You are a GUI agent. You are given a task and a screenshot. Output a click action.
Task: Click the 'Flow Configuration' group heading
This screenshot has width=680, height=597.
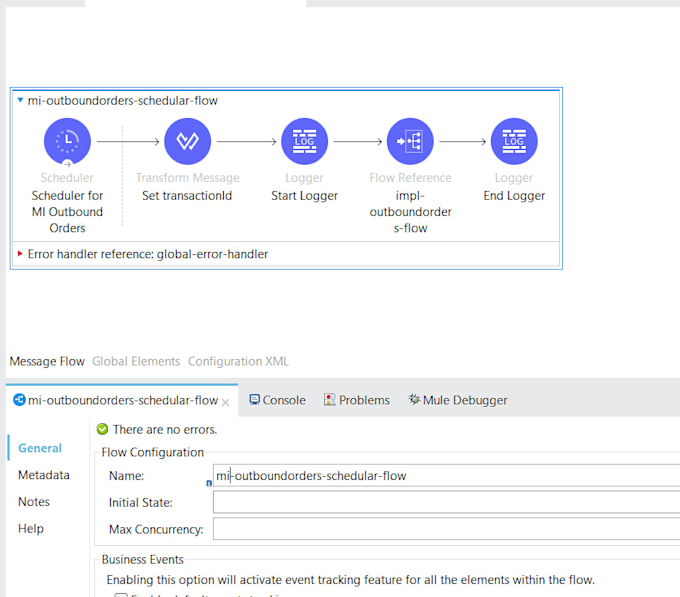pyautogui.click(x=153, y=452)
